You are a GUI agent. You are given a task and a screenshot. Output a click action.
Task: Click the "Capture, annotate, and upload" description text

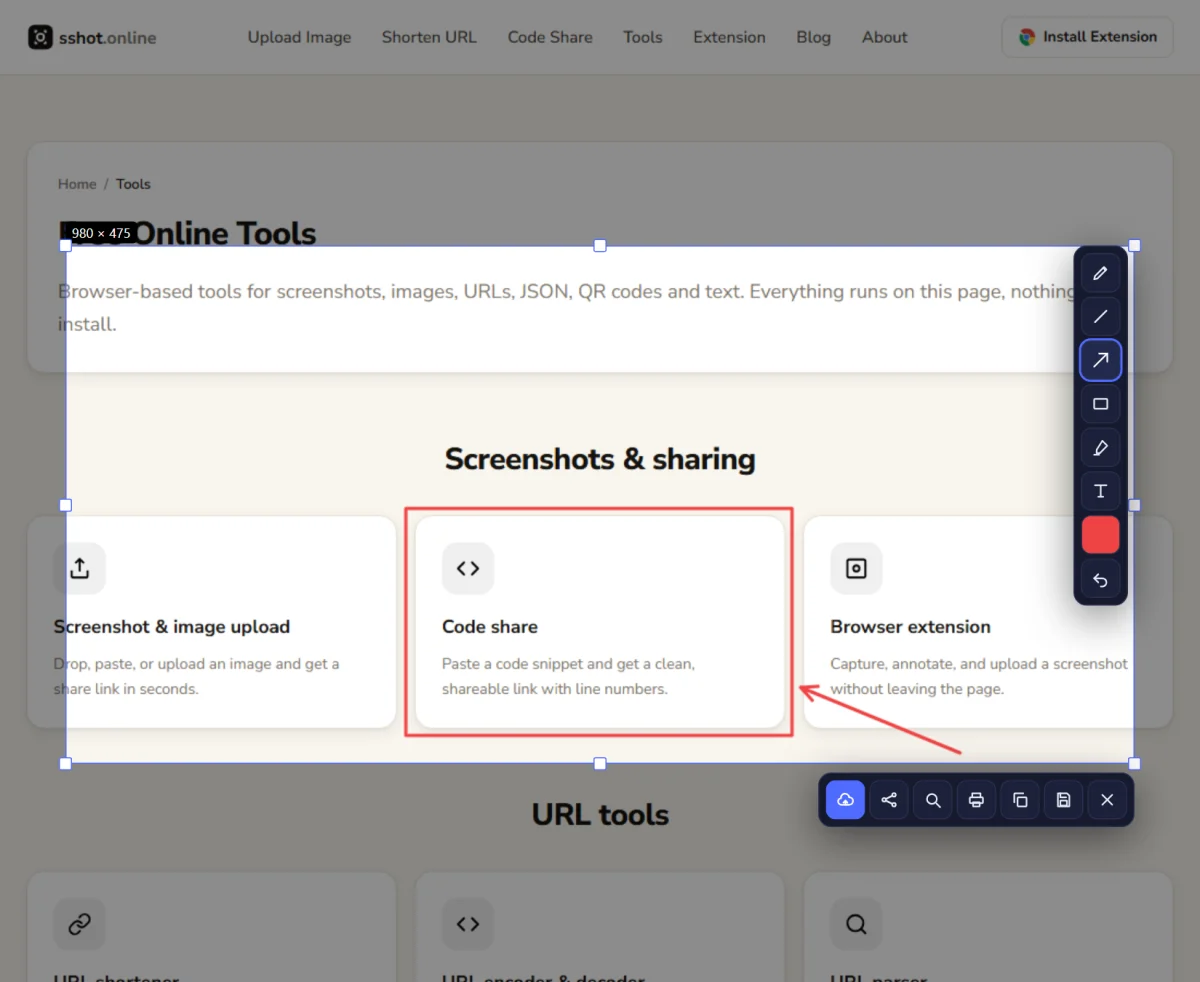pos(979,676)
